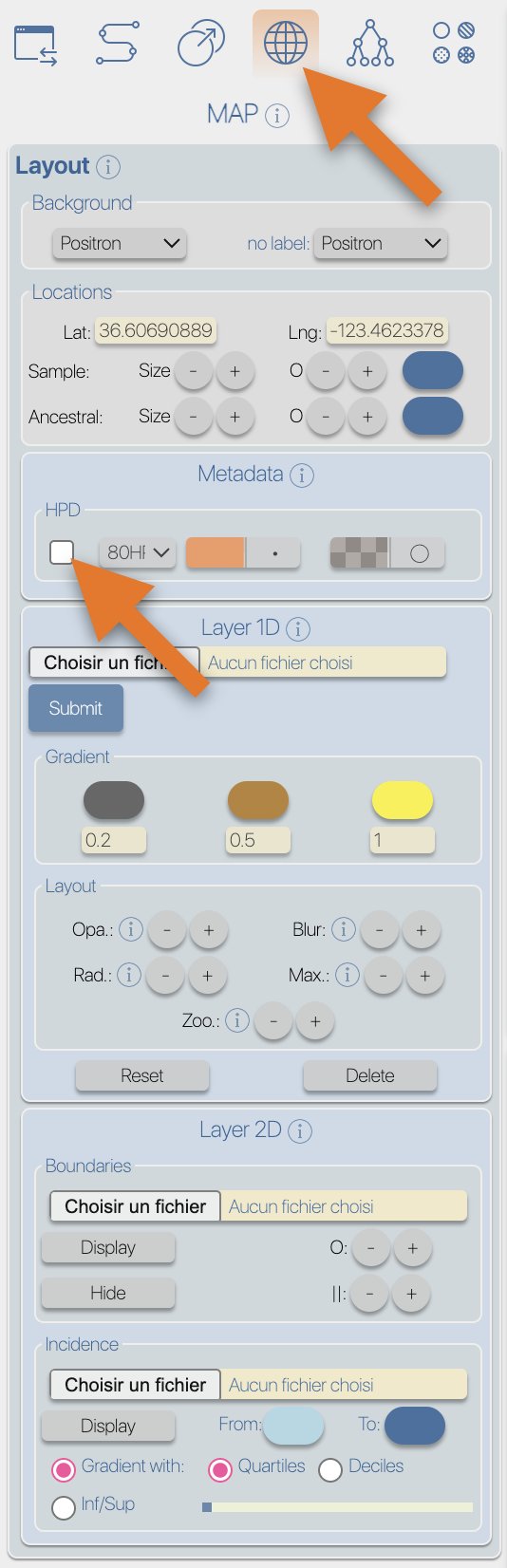Enable the HPD checkbox
507x1568 pixels.
62,551
